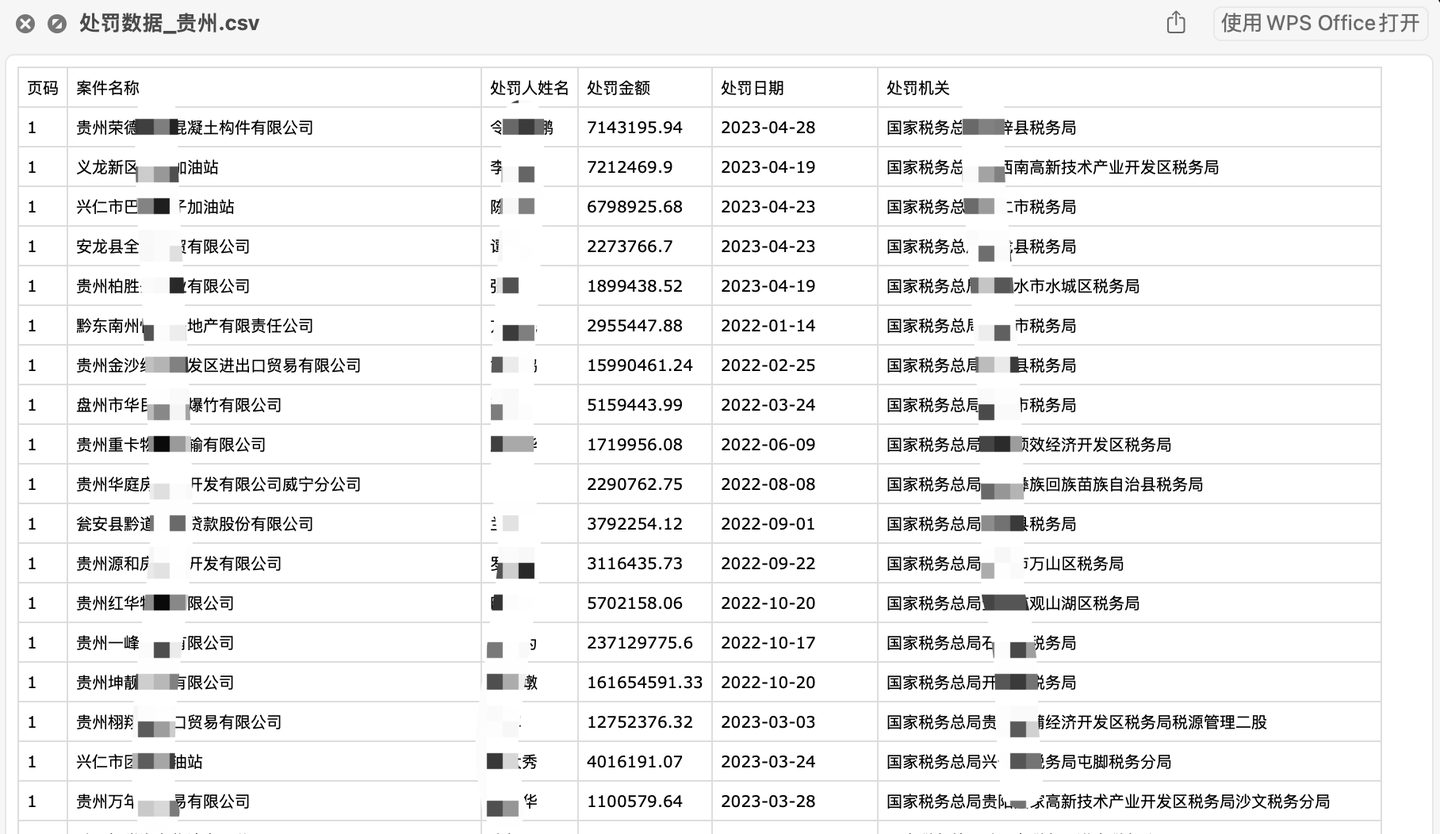
Task: Select amount cell 1100579.64
Action: point(645,801)
